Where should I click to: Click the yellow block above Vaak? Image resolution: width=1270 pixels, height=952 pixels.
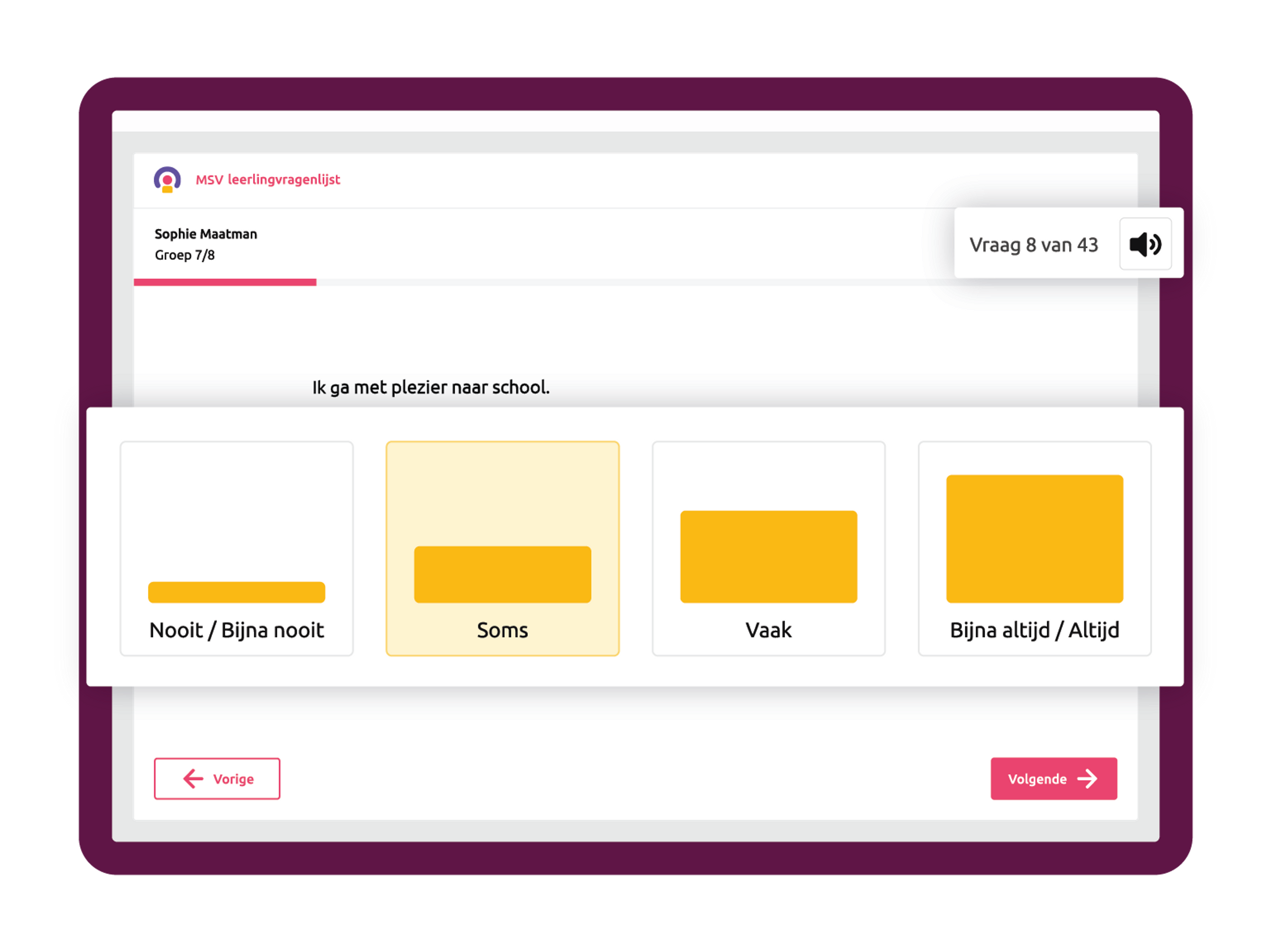768,556
